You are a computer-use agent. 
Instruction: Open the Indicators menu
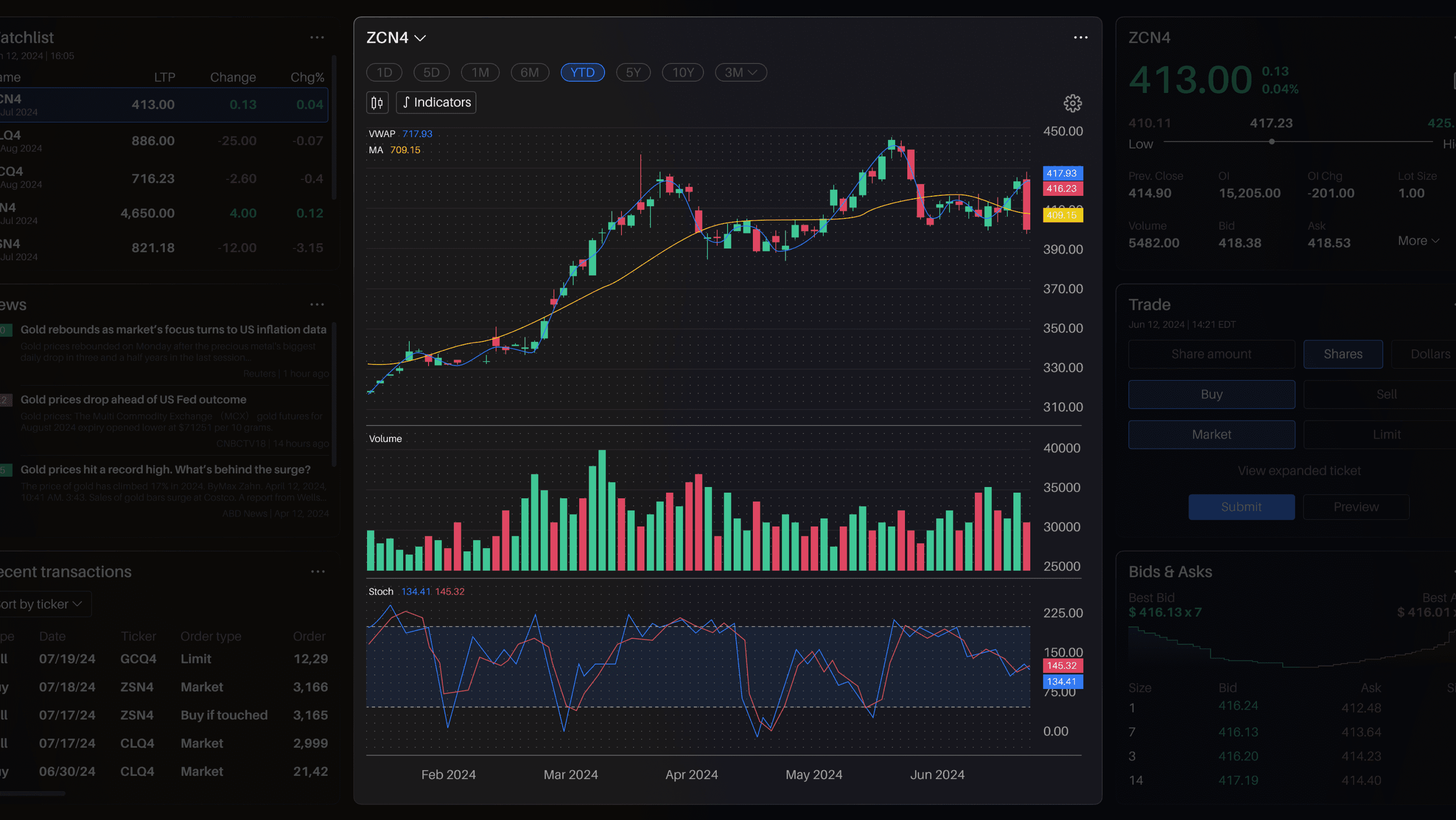point(436,102)
